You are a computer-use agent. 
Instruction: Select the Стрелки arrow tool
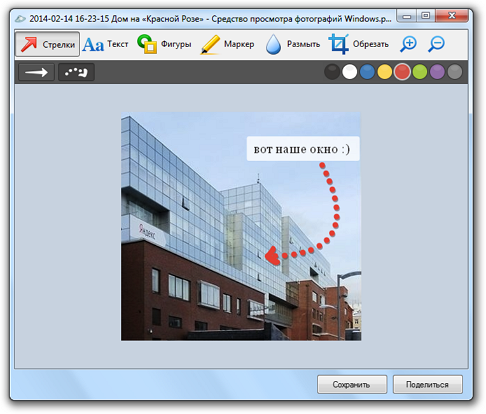pos(47,44)
